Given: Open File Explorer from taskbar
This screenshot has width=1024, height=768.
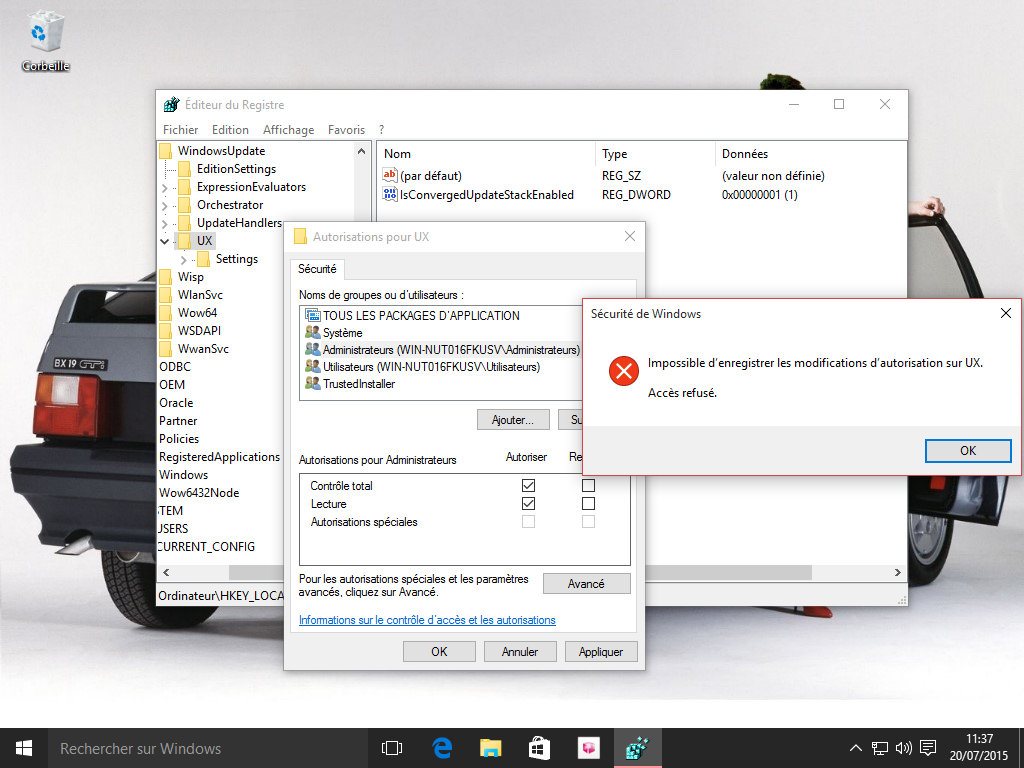Looking at the screenshot, I should point(490,748).
